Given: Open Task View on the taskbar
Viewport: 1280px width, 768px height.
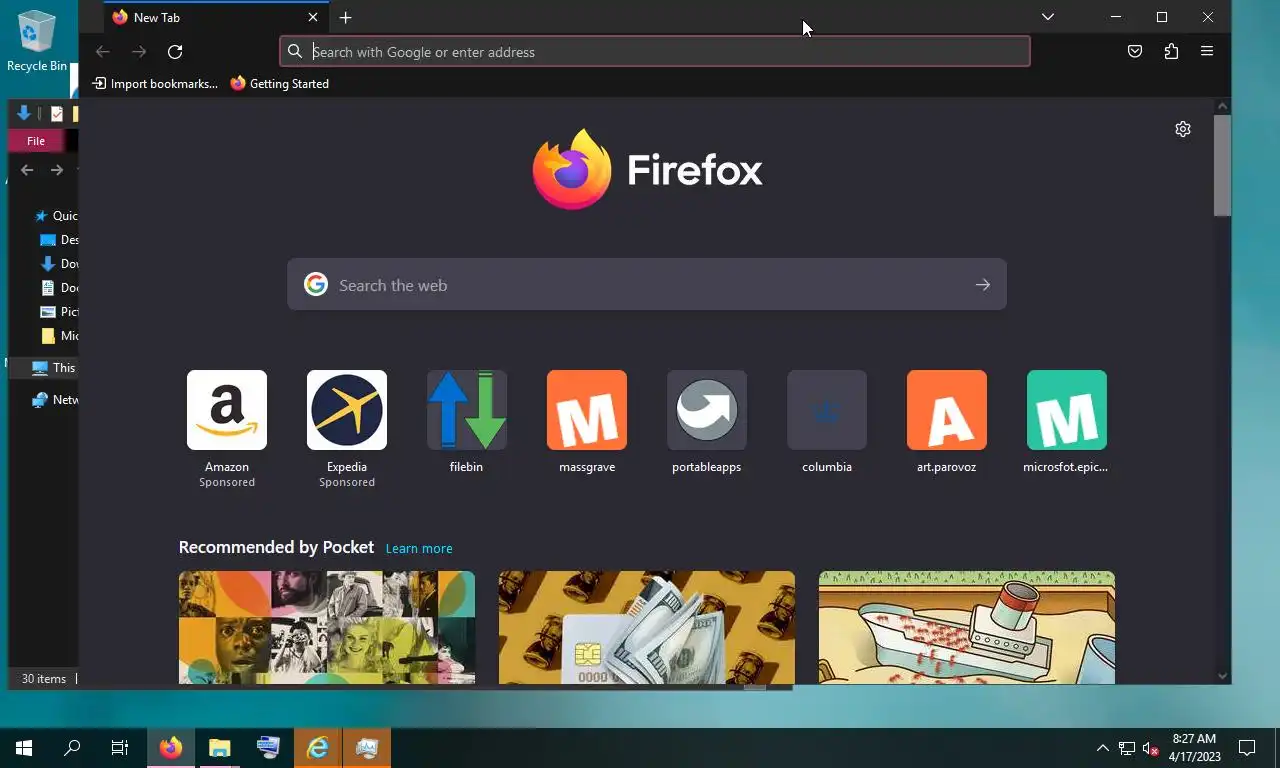Looking at the screenshot, I should (x=120, y=748).
